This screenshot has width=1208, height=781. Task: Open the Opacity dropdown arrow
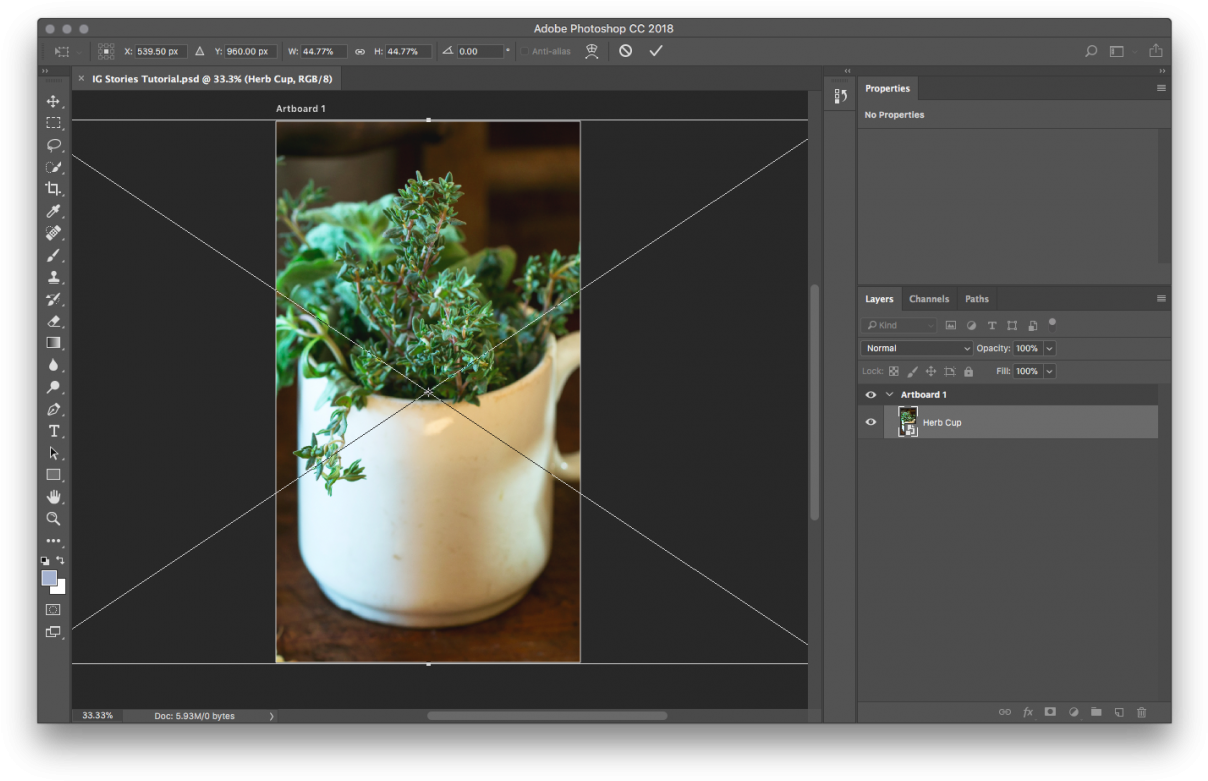click(1048, 348)
